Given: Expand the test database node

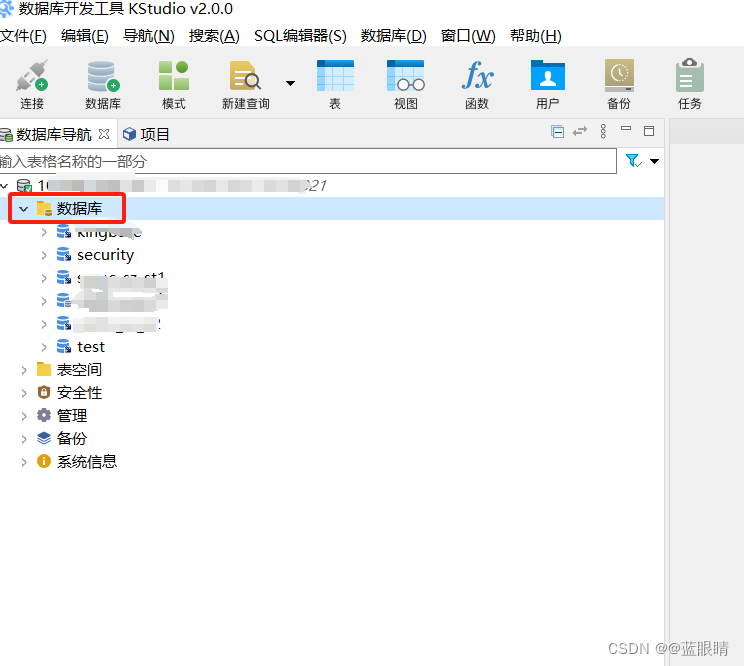Looking at the screenshot, I should tap(44, 347).
